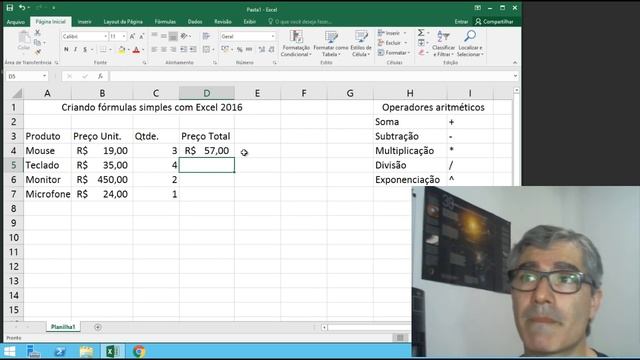Click the Entrar sign-in link
The height and width of the screenshot is (360, 640).
pyautogui.click(x=461, y=22)
